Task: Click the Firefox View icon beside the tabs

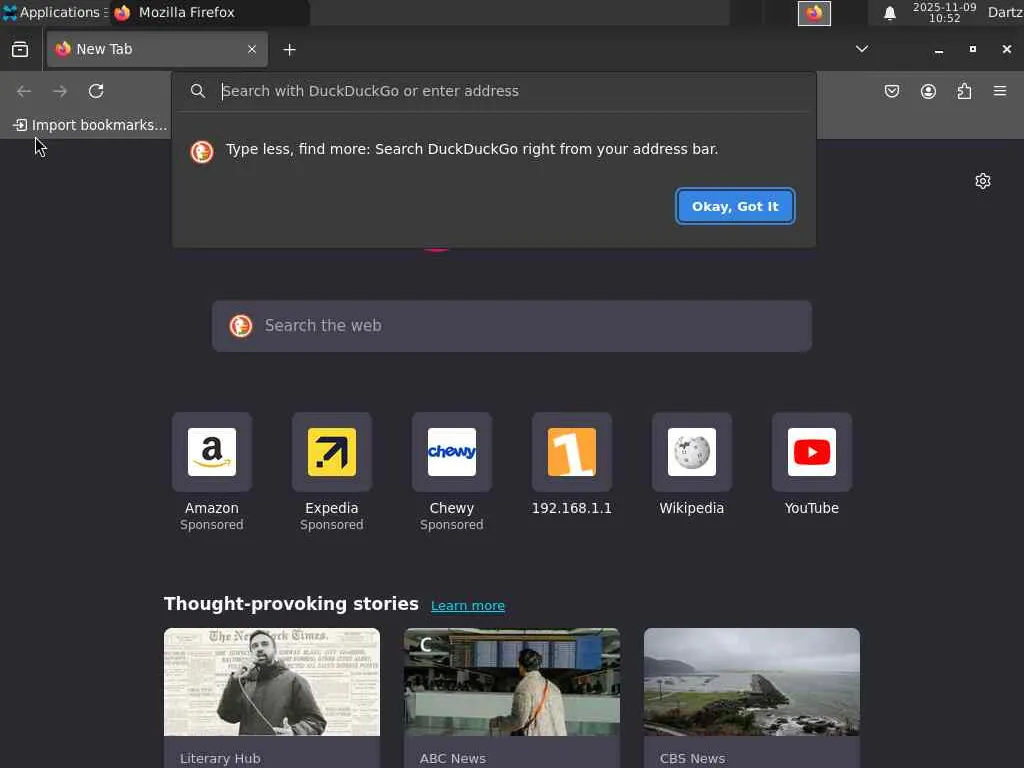Action: [x=20, y=50]
